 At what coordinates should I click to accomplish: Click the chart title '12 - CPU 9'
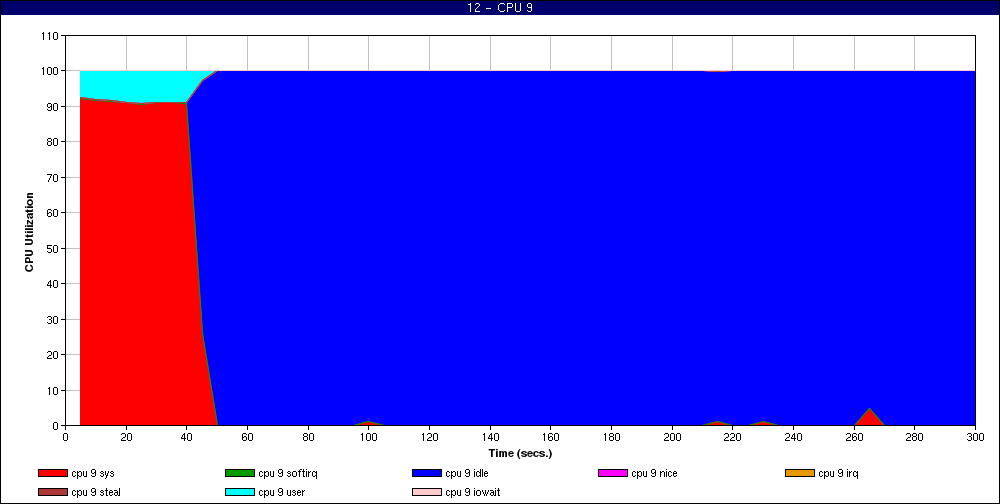pyautogui.click(x=499, y=8)
